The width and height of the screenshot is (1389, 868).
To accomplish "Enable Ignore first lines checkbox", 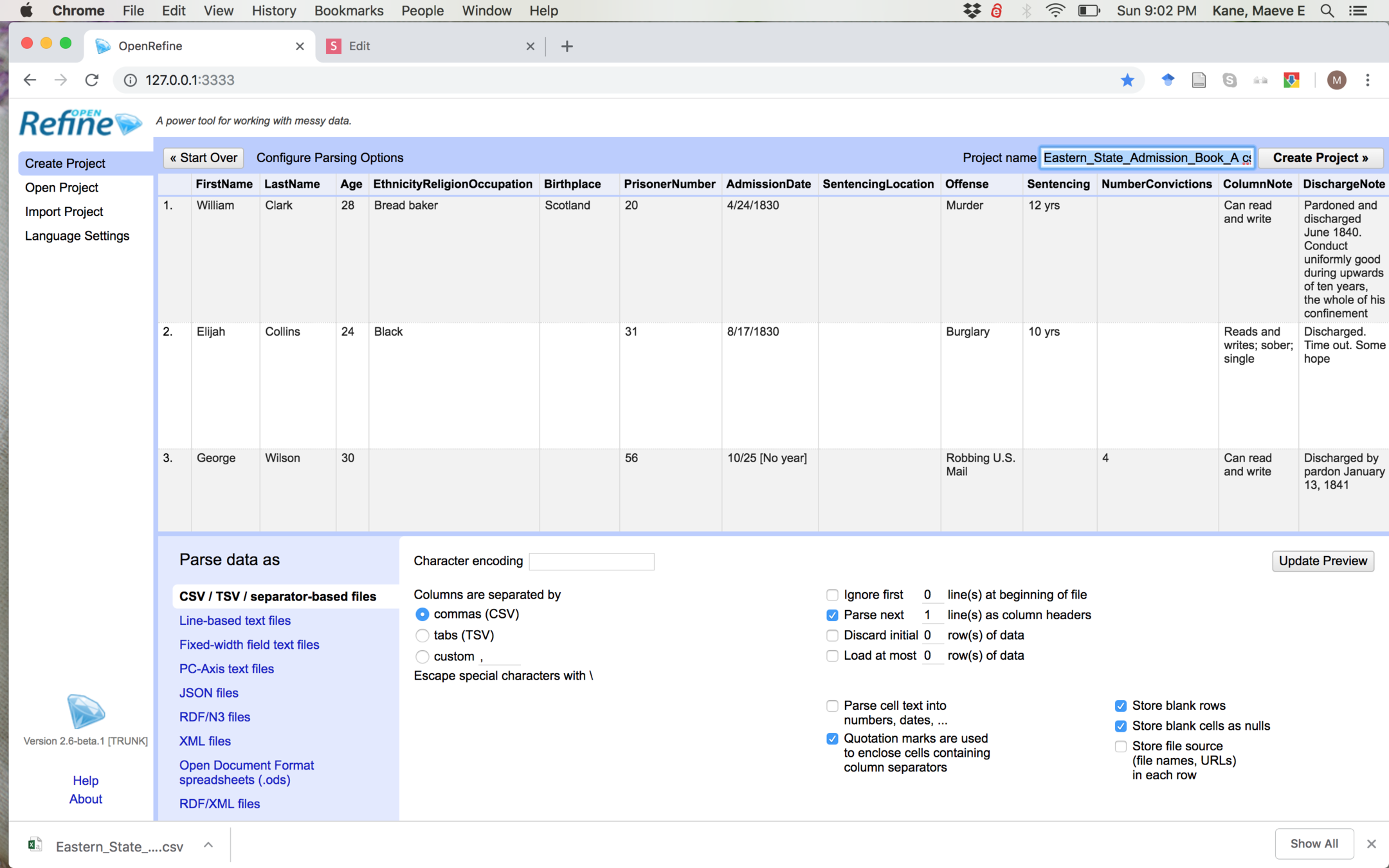I will (x=832, y=595).
